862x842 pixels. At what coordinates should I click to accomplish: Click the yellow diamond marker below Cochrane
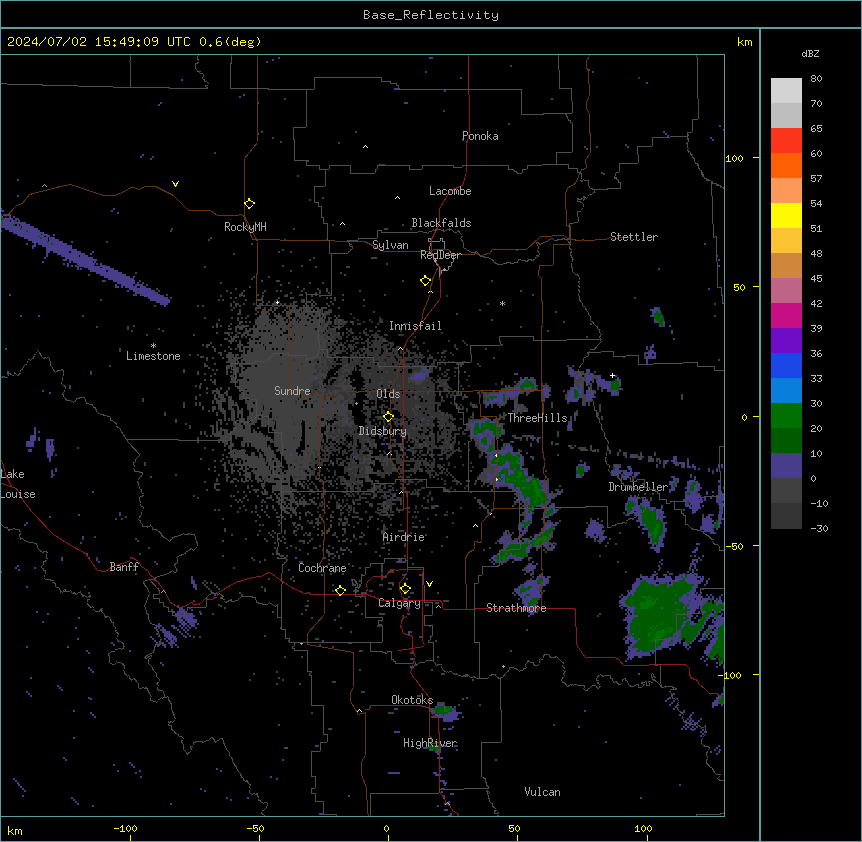click(340, 590)
